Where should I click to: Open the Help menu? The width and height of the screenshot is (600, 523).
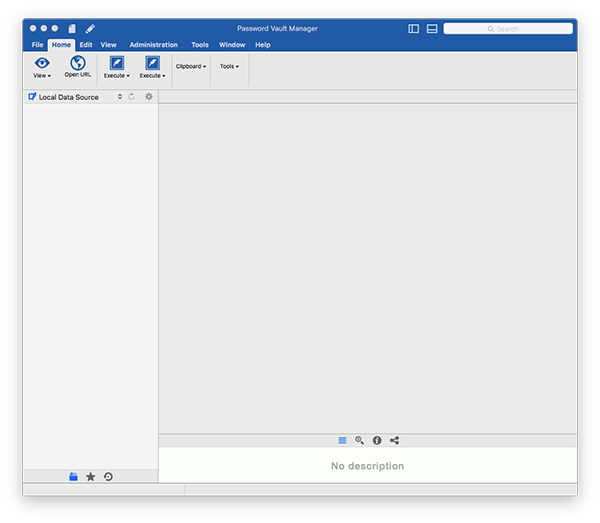click(263, 45)
